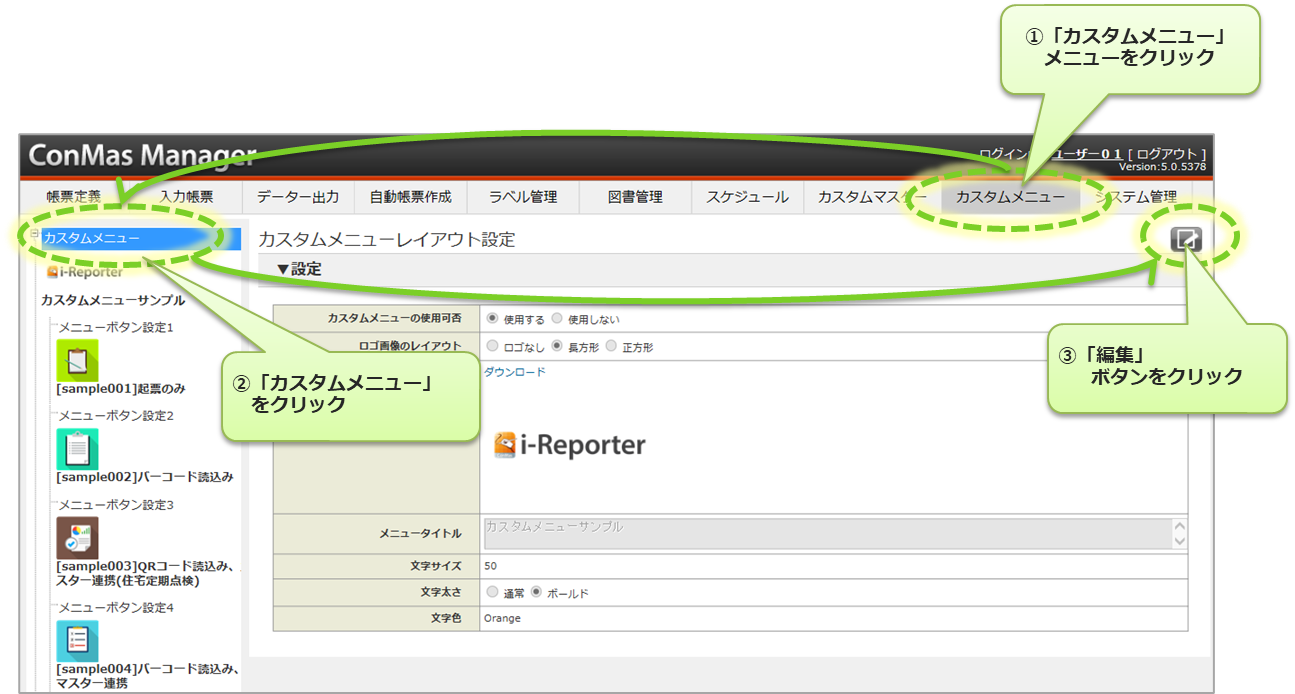Switch to the スケジュール tab
Screen dimensions: 1295x694
tap(747, 197)
